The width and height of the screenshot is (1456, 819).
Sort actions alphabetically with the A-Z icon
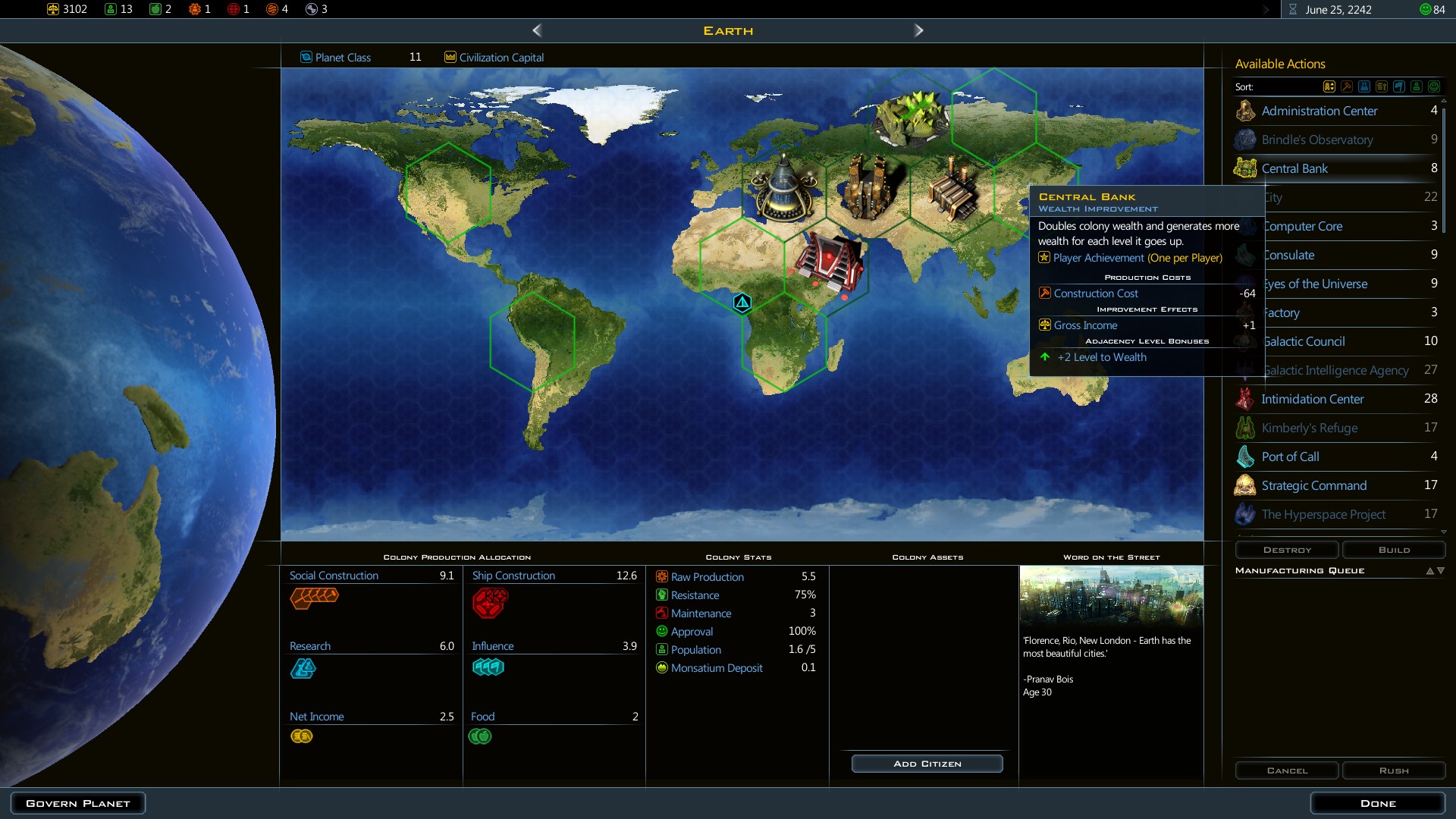coord(1329,86)
